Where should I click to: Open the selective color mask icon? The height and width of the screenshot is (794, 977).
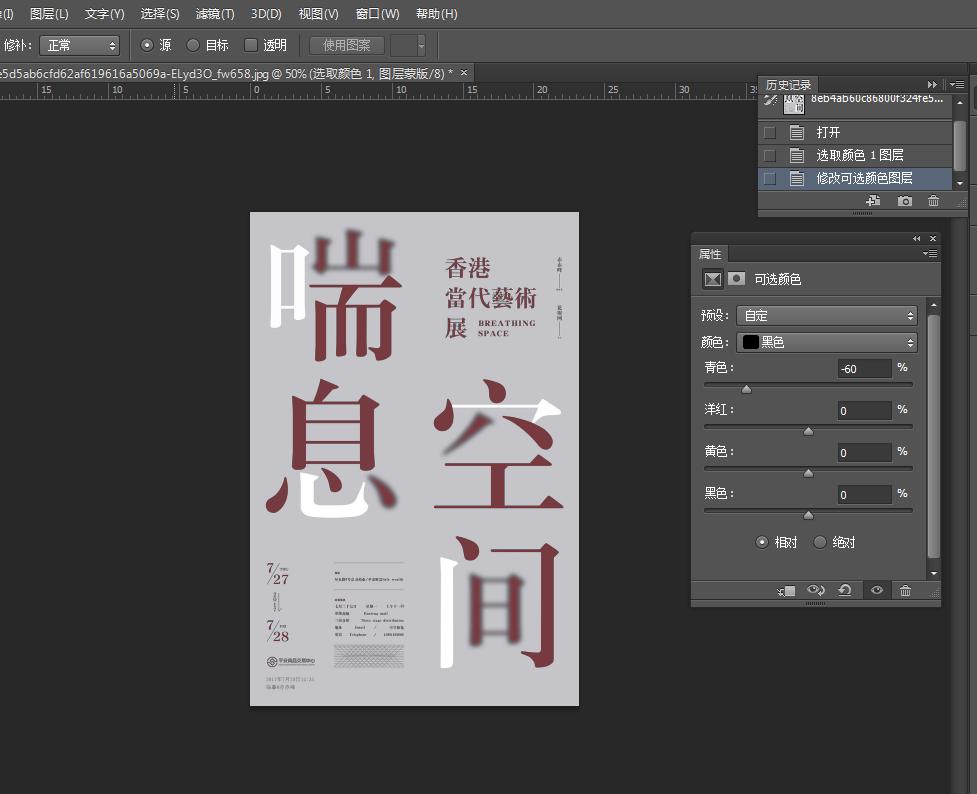point(735,279)
